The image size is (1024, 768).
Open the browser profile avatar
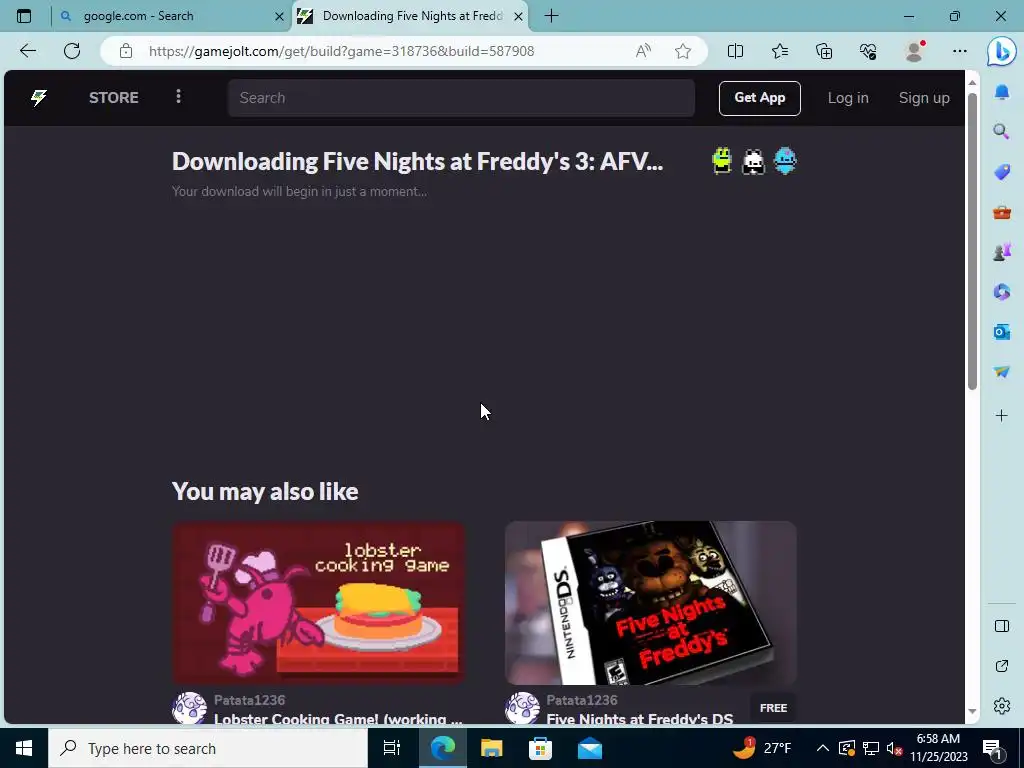coord(914,51)
